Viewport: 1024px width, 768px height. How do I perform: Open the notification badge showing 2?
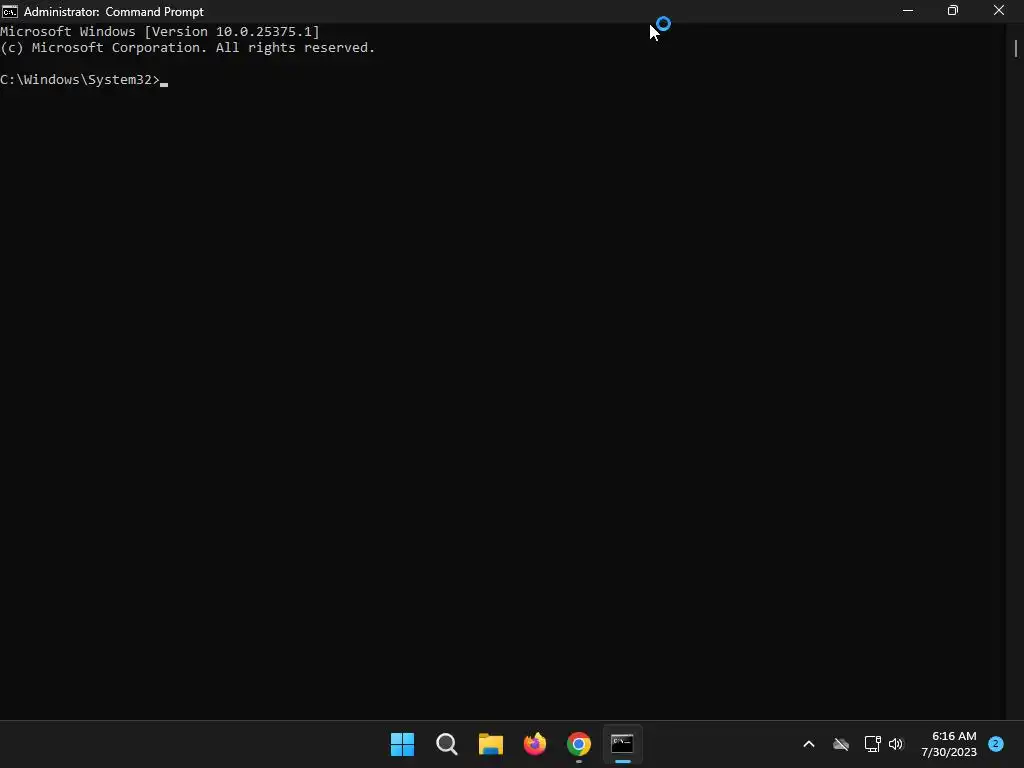tap(996, 743)
